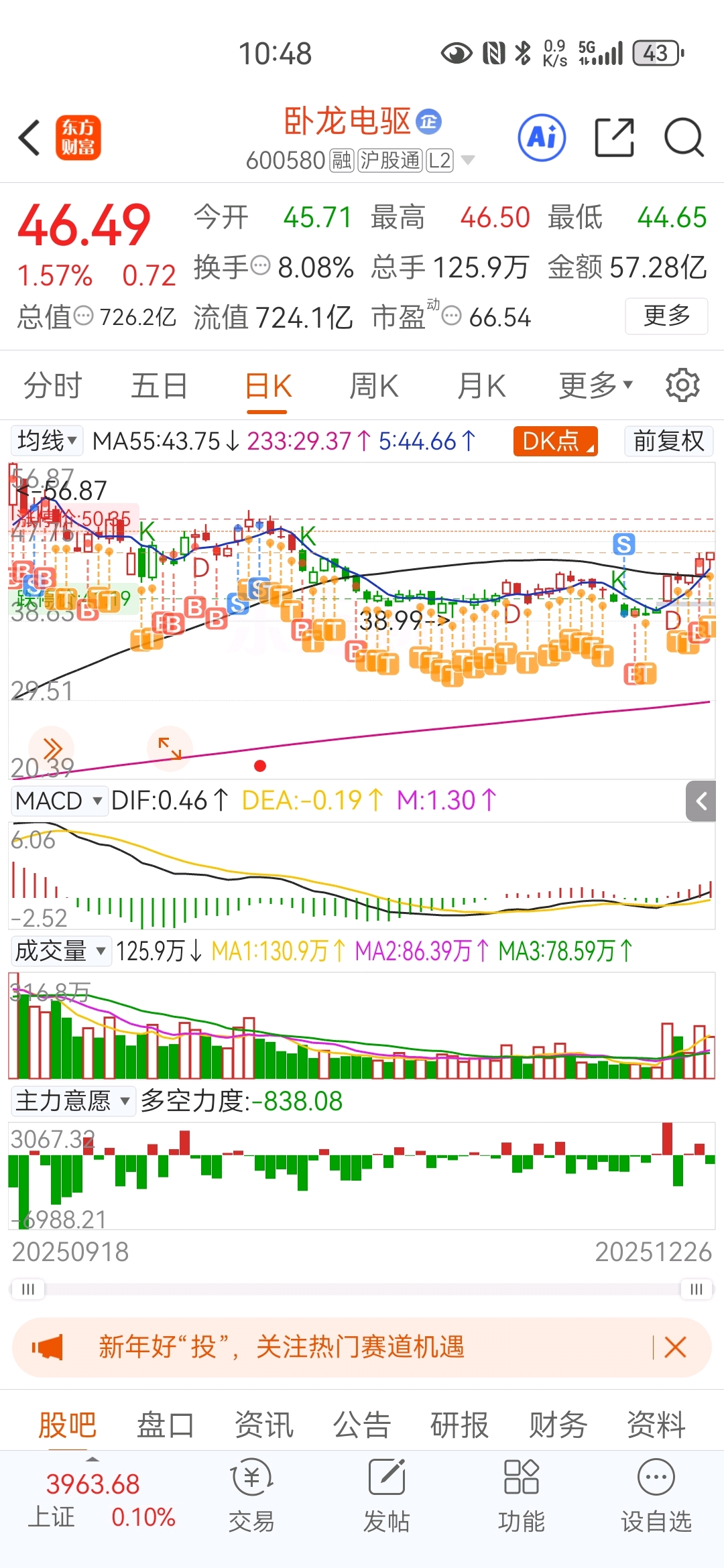Open the 新年好投 promotion link
This screenshot has height=1568, width=724.
point(282,1347)
